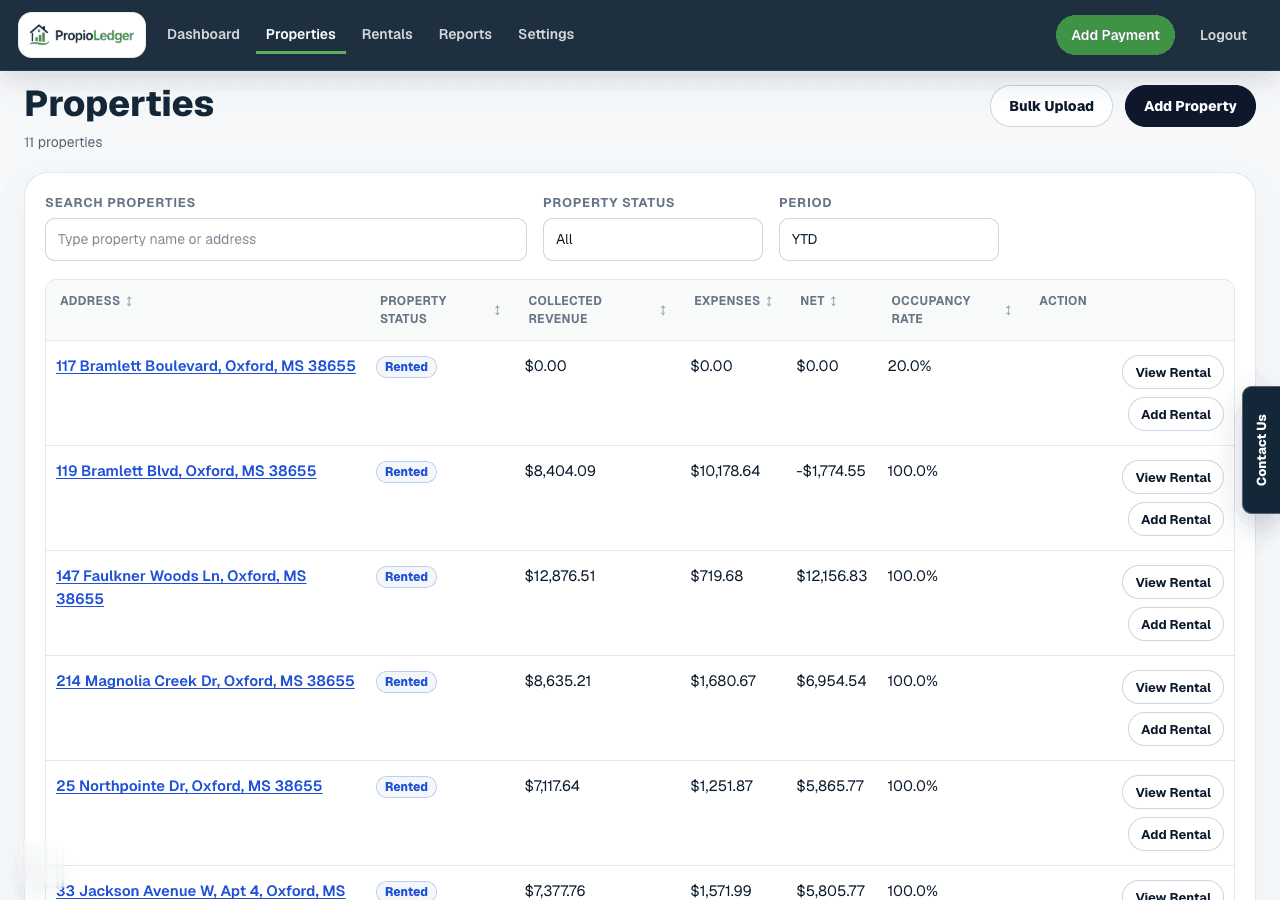This screenshot has width=1280, height=900.
Task: View Rental for 117 Bramlett Boulevard
Action: tap(1173, 372)
